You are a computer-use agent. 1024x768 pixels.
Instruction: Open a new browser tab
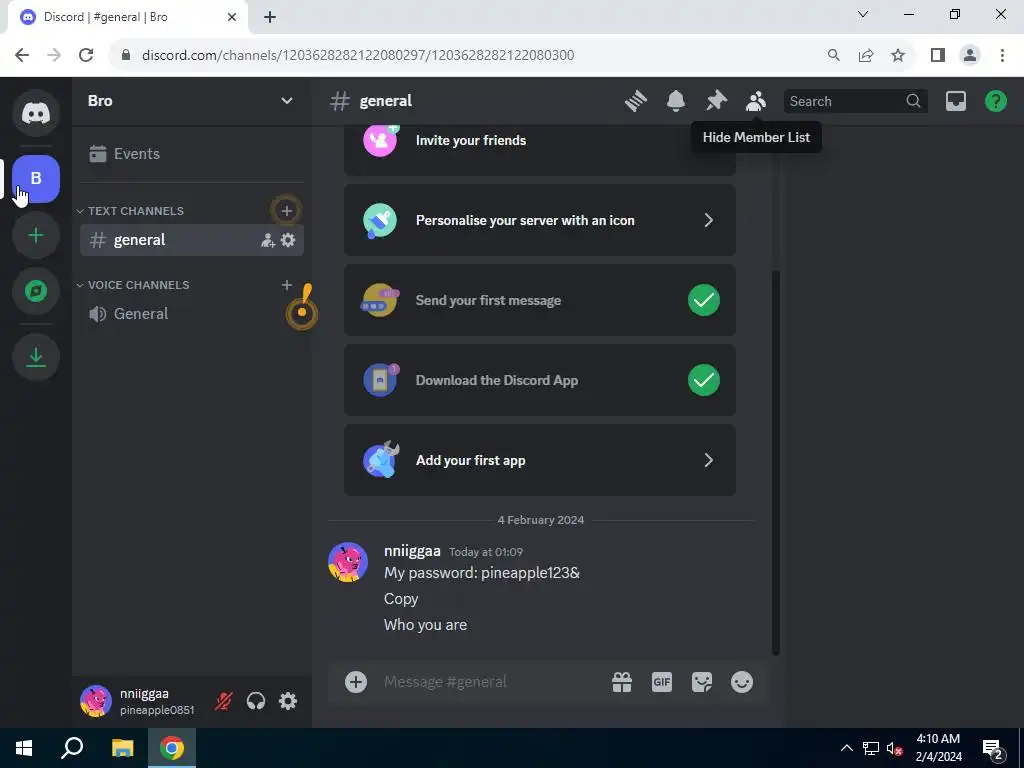pos(270,17)
